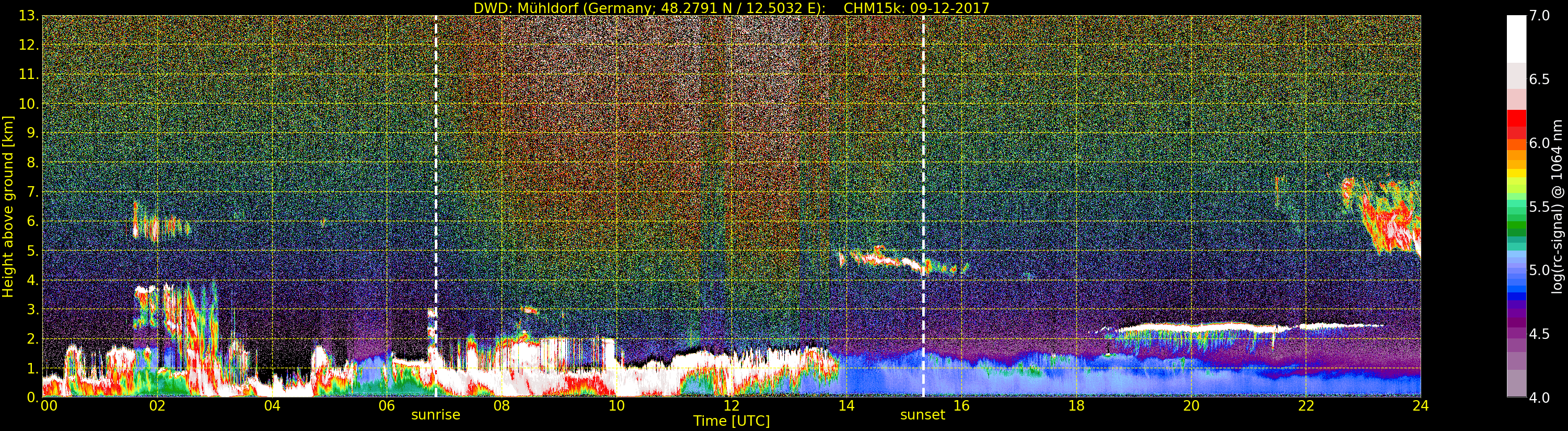The width and height of the screenshot is (1568, 431).
Task: Pick the white segment of the colorbar
Action: coord(1516,39)
